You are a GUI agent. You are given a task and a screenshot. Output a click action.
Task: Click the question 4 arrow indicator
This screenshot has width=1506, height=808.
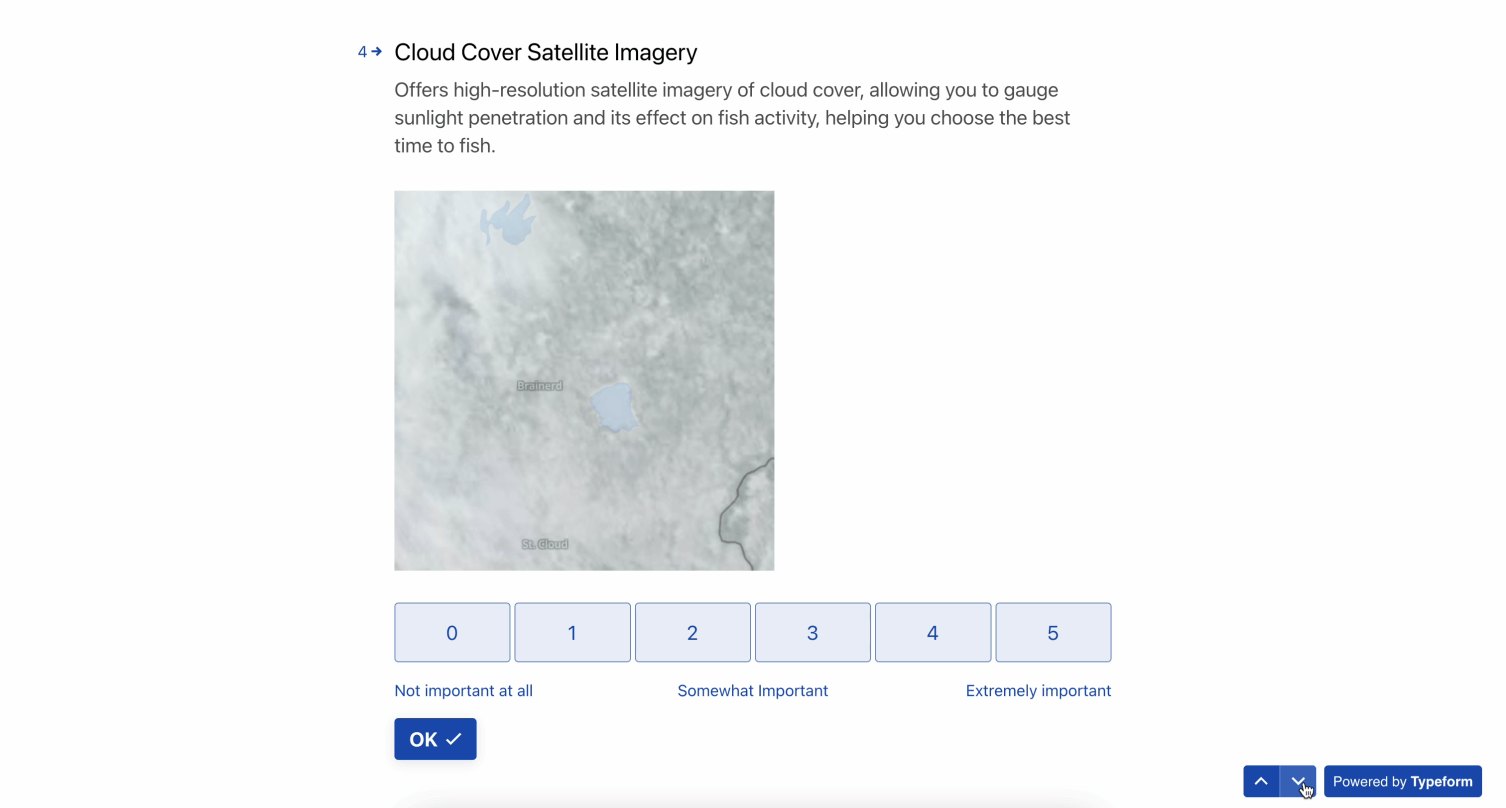click(x=370, y=52)
